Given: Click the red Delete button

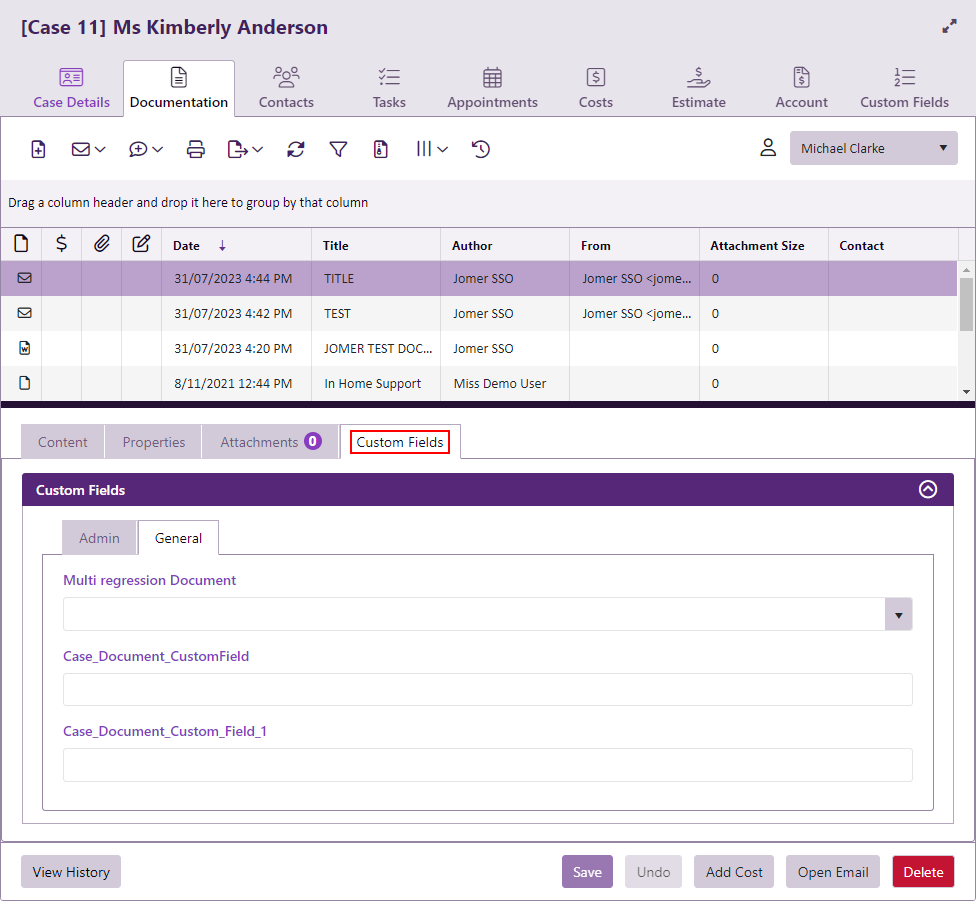Looking at the screenshot, I should point(922,872).
